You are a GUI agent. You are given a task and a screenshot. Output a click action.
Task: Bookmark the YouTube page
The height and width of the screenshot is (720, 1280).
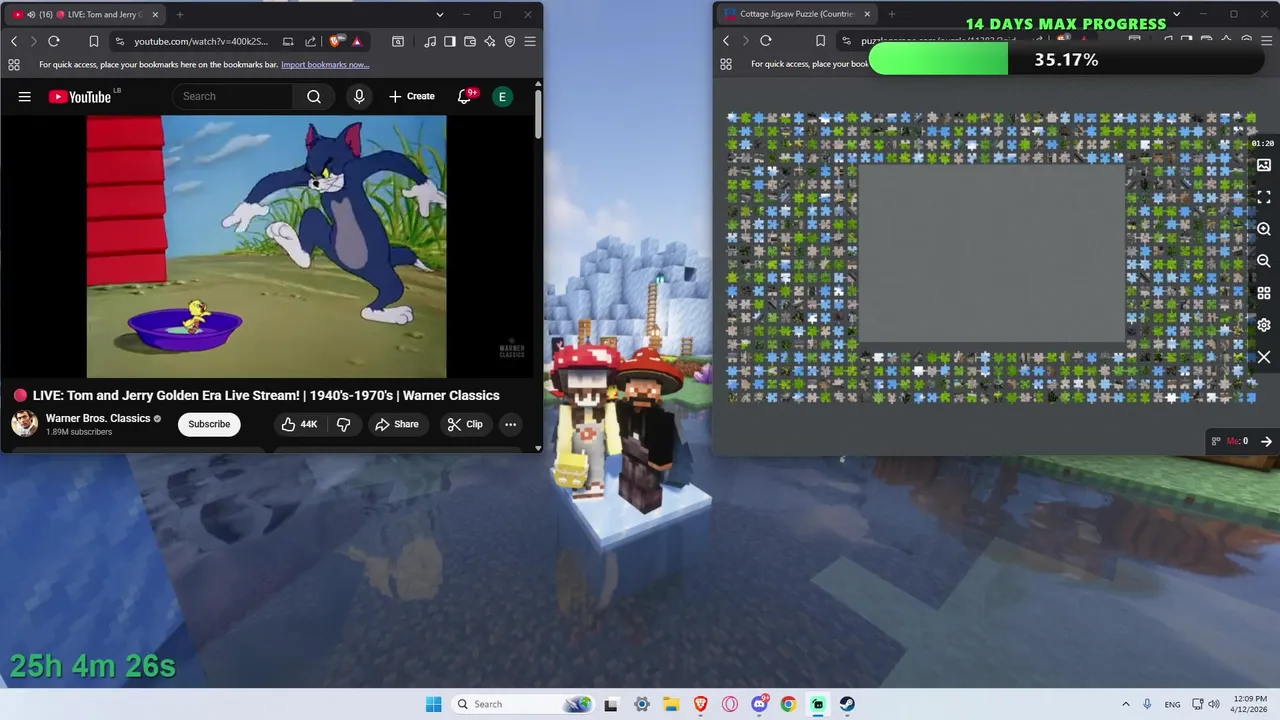coord(93,41)
